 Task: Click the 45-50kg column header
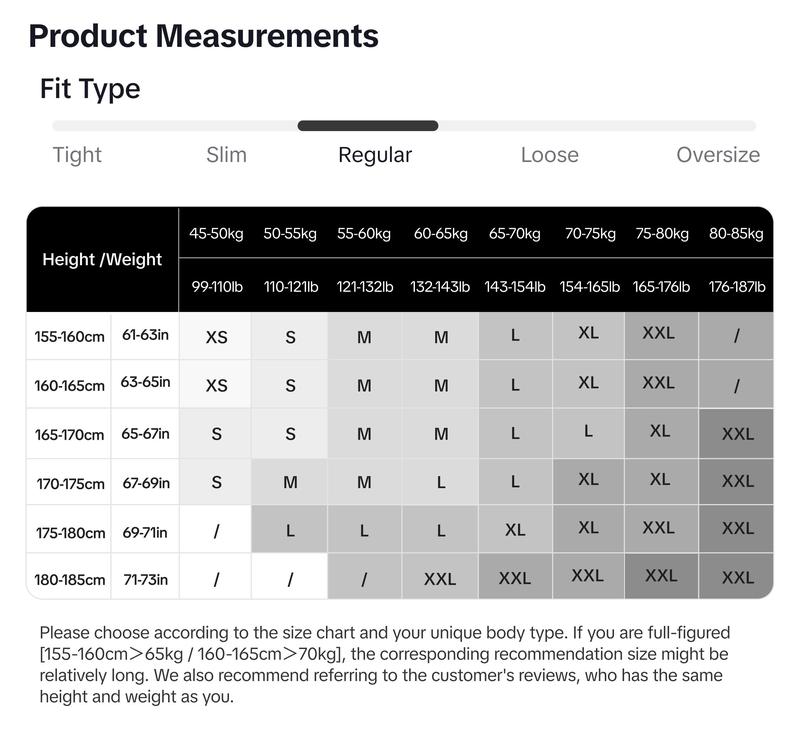click(216, 234)
